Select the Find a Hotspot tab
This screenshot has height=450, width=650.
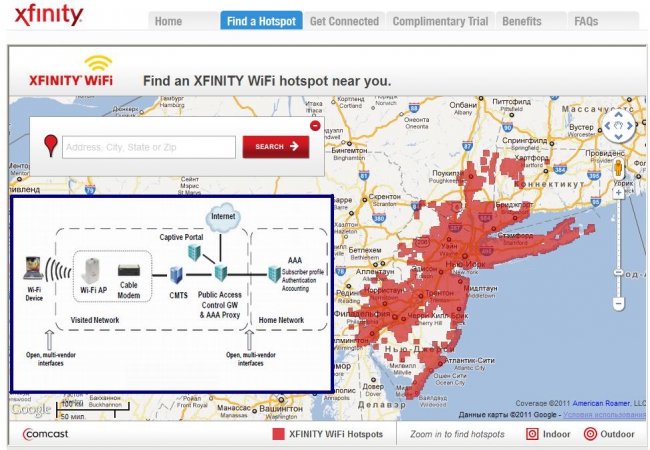(x=261, y=21)
